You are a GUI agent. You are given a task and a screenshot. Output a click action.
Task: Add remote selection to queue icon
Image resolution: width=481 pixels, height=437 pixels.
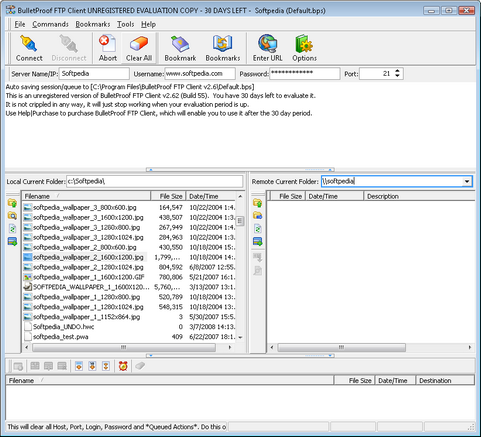(x=258, y=241)
